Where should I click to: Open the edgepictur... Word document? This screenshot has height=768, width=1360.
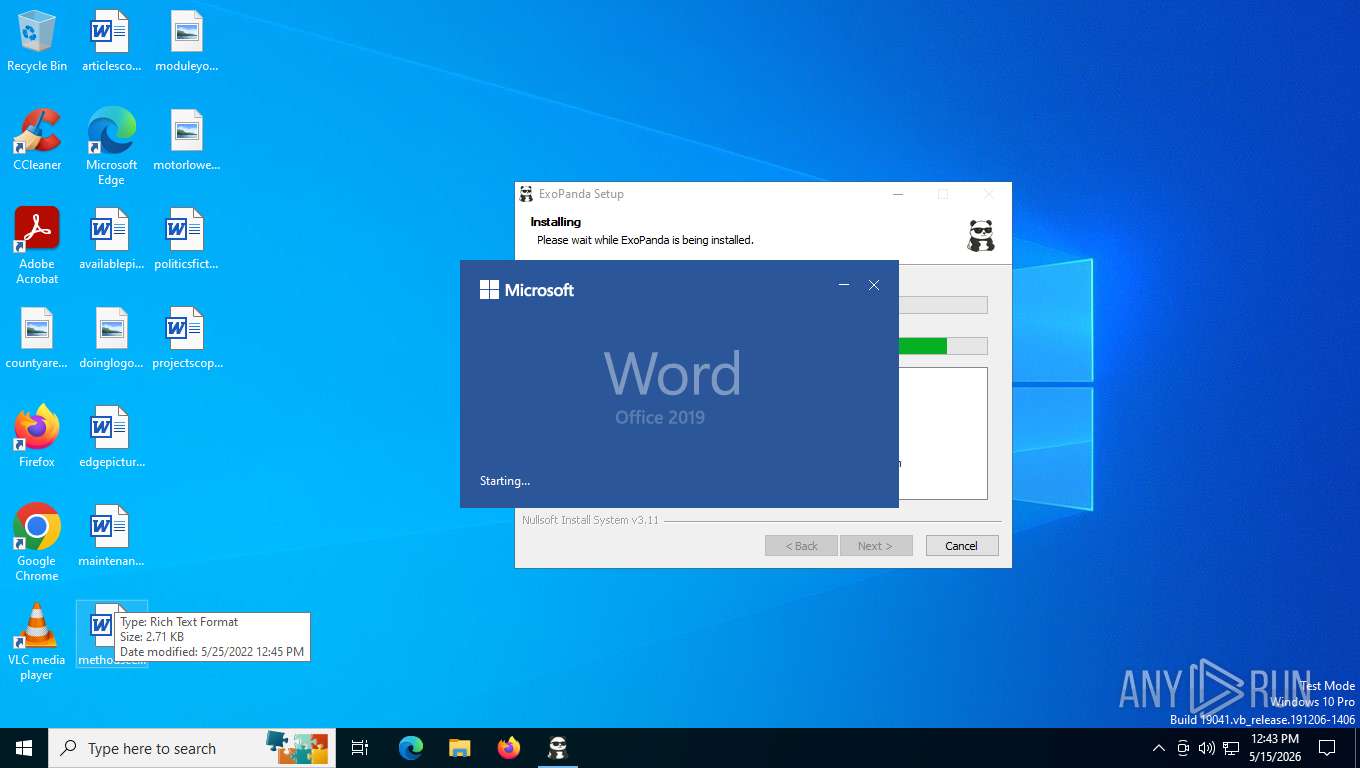(x=111, y=437)
